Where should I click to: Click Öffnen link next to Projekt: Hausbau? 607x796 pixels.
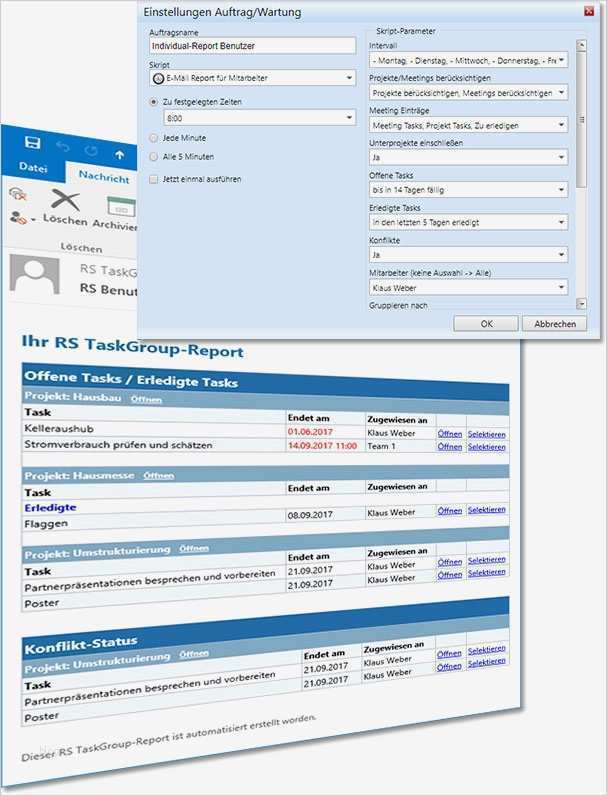pyautogui.click(x=146, y=400)
